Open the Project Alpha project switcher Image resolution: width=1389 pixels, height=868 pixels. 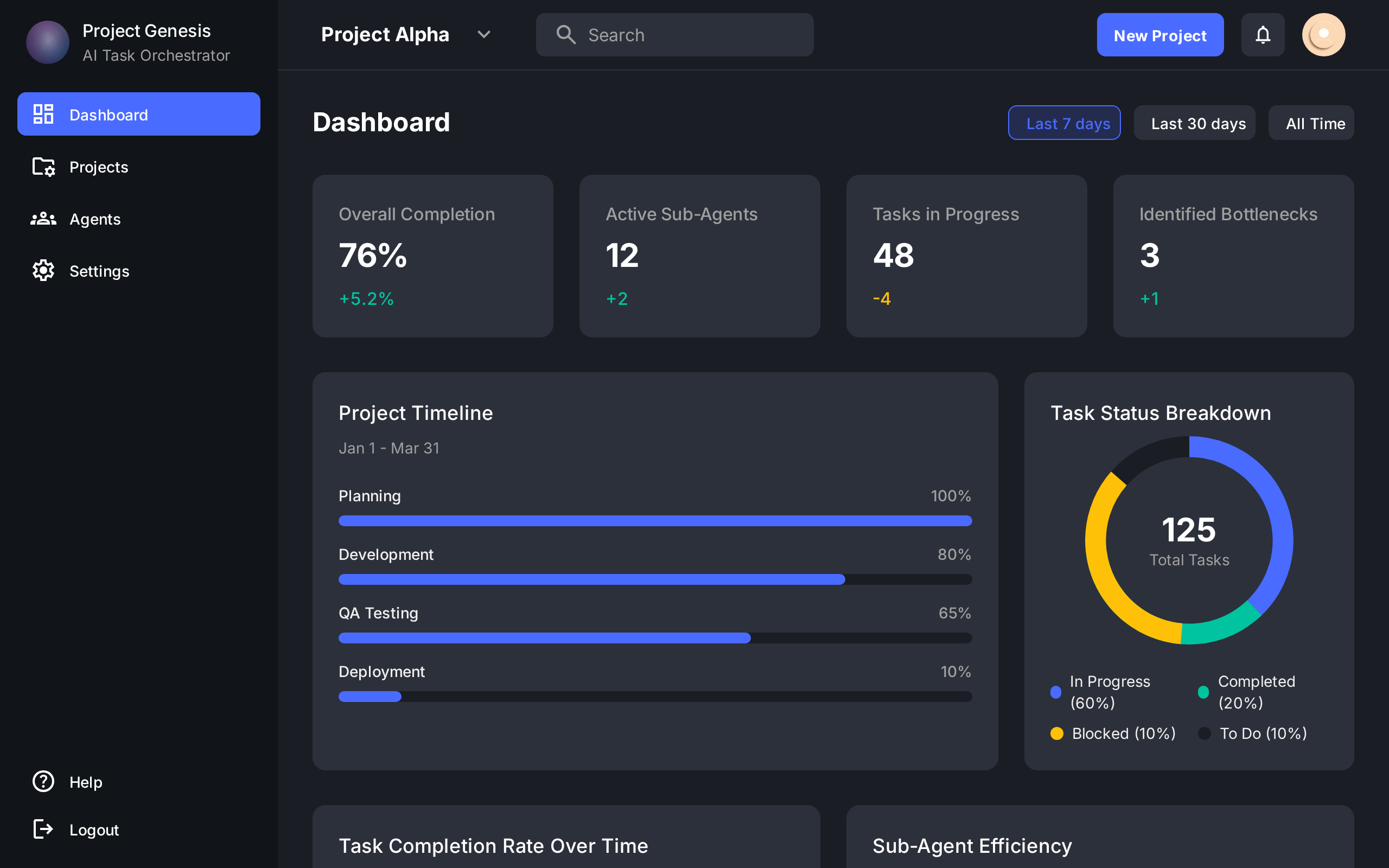(x=385, y=34)
